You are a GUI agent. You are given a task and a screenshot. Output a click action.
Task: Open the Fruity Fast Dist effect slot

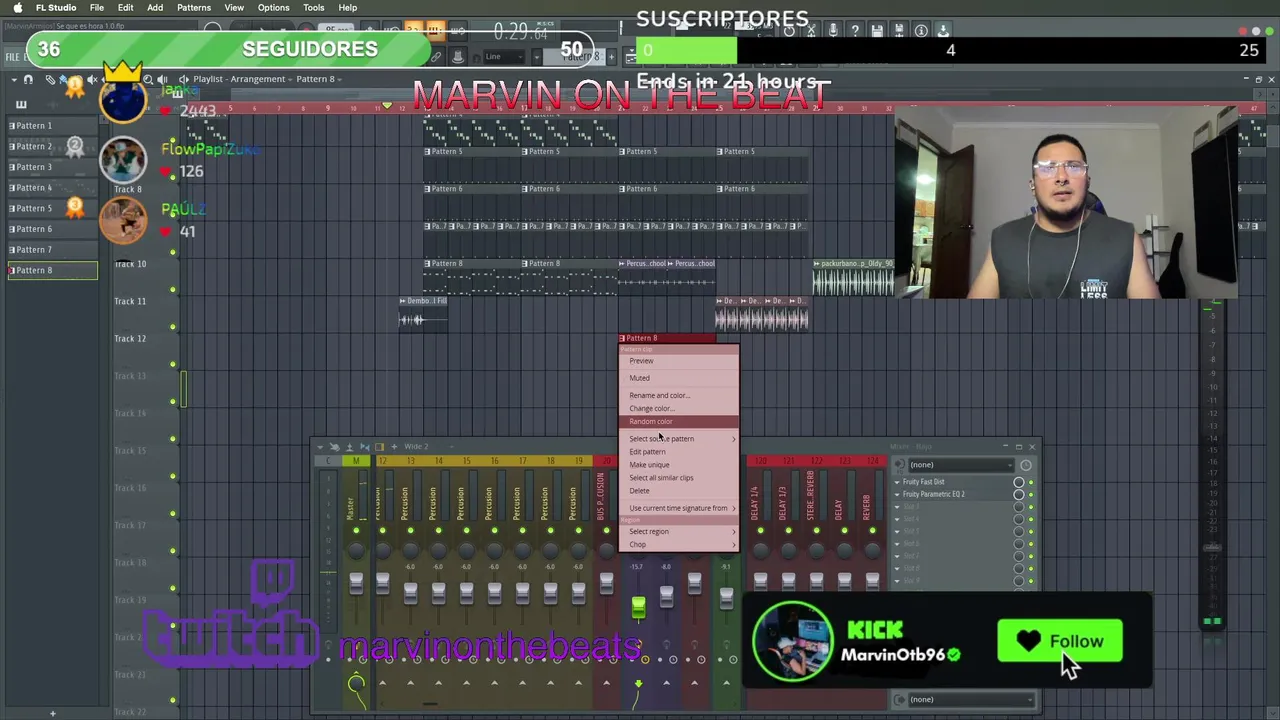(x=955, y=482)
